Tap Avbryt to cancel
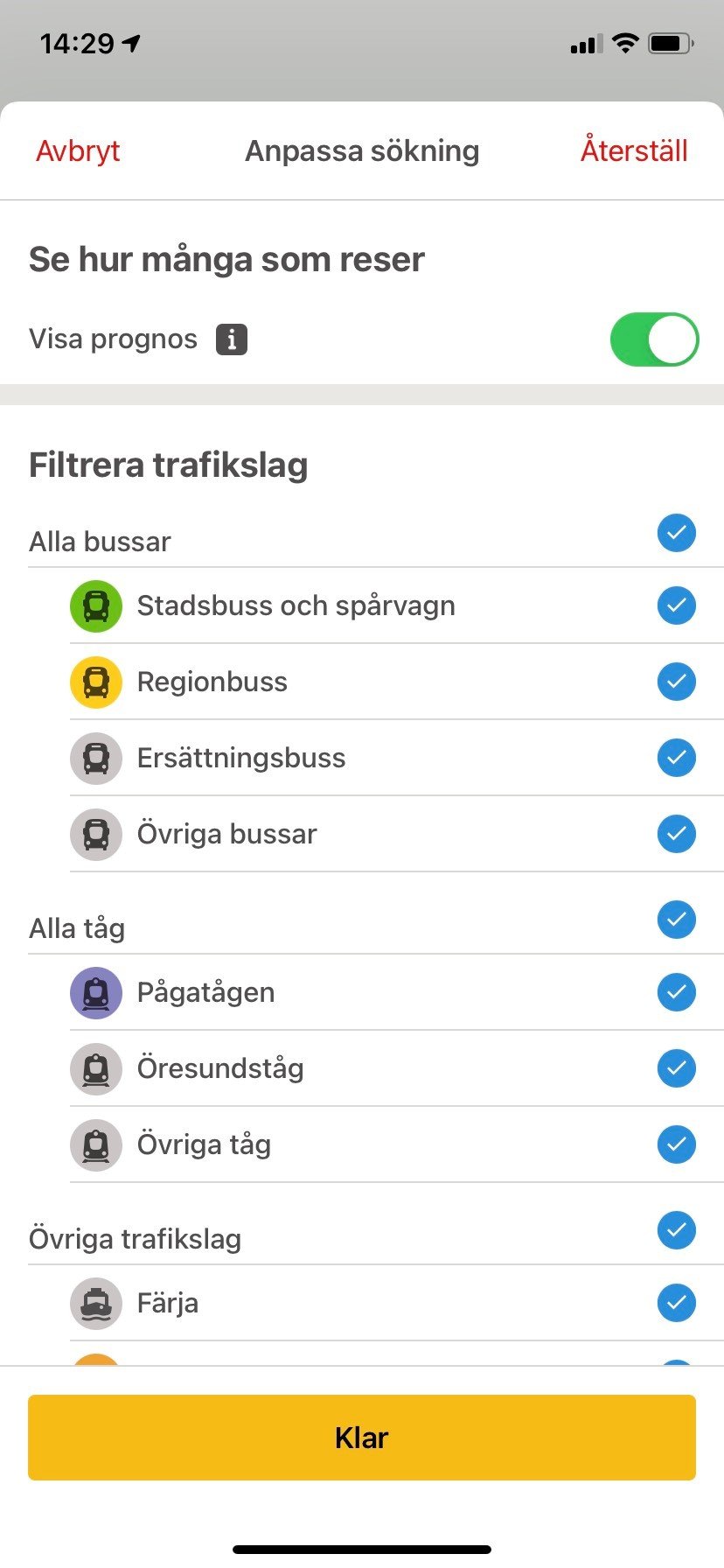This screenshot has width=724, height=1568. [78, 151]
